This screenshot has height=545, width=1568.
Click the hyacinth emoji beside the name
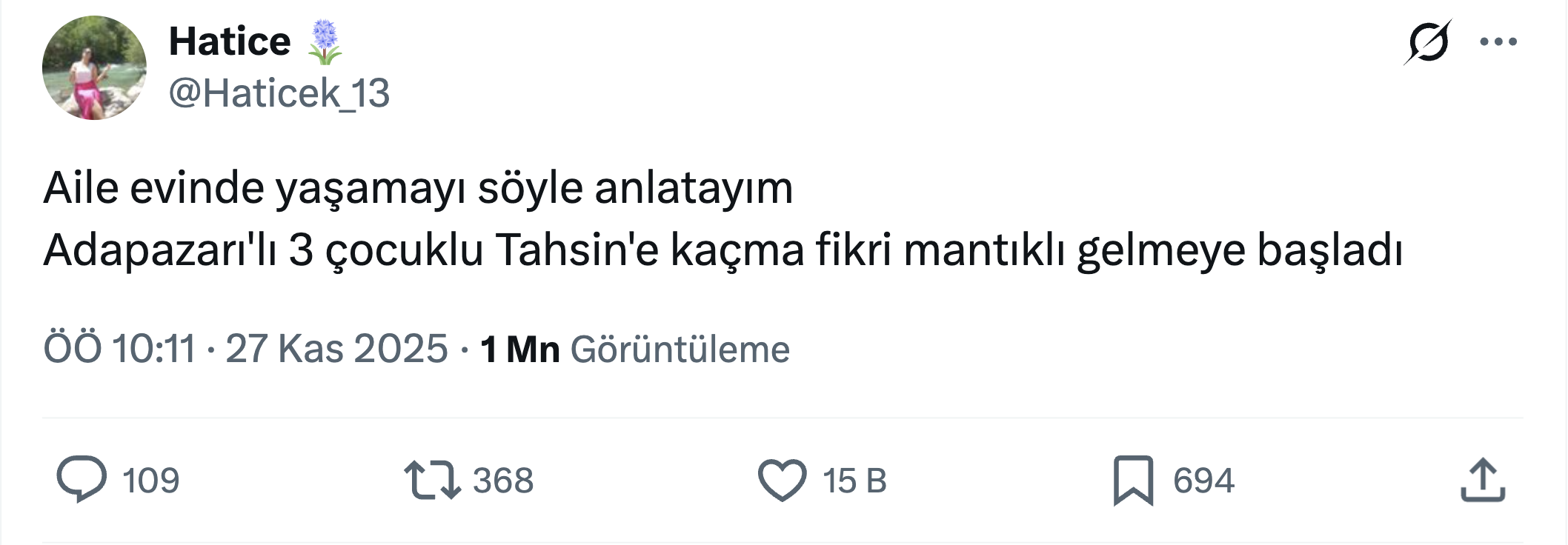tap(325, 41)
